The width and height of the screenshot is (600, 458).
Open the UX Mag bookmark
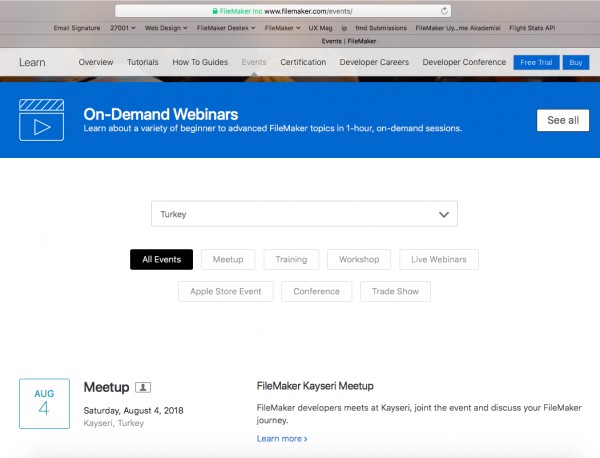click(x=321, y=28)
